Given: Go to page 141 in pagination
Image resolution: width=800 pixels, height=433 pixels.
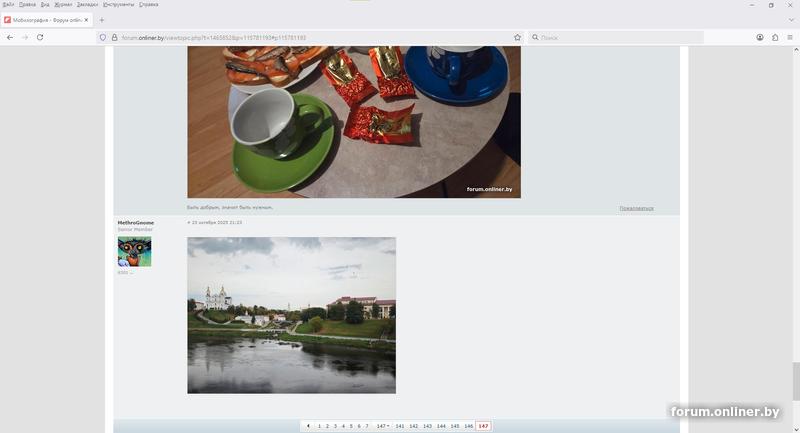Looking at the screenshot, I should click(399, 426).
